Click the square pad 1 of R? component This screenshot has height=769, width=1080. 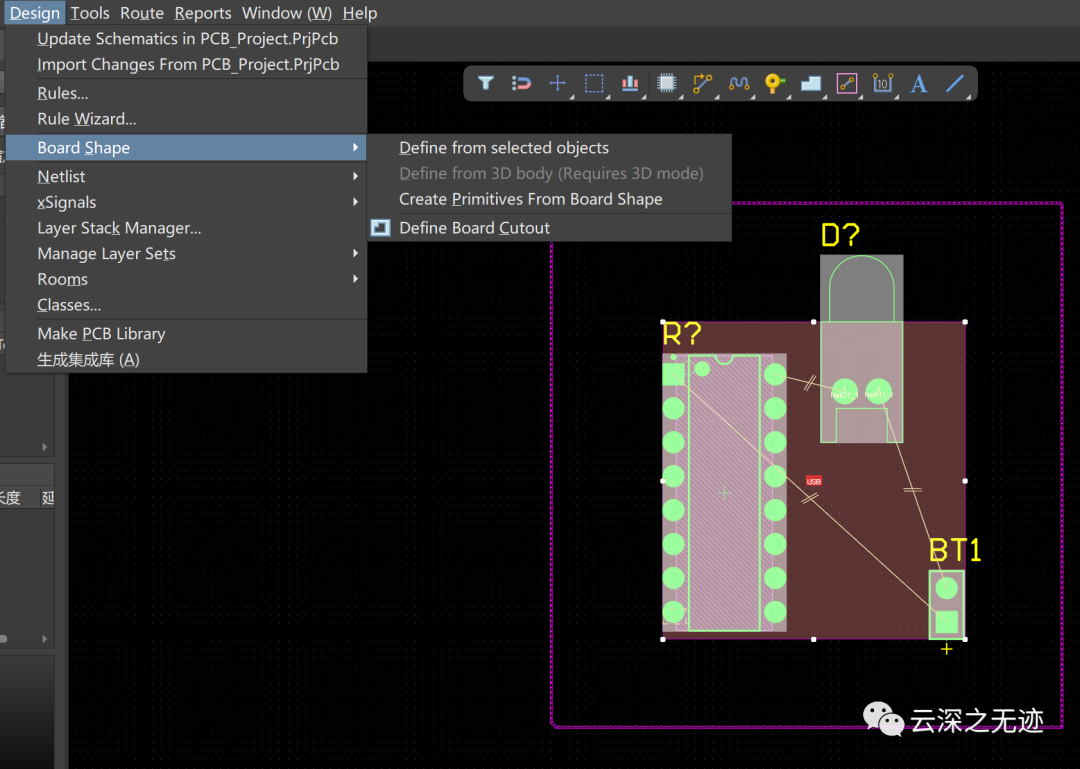[x=673, y=374]
